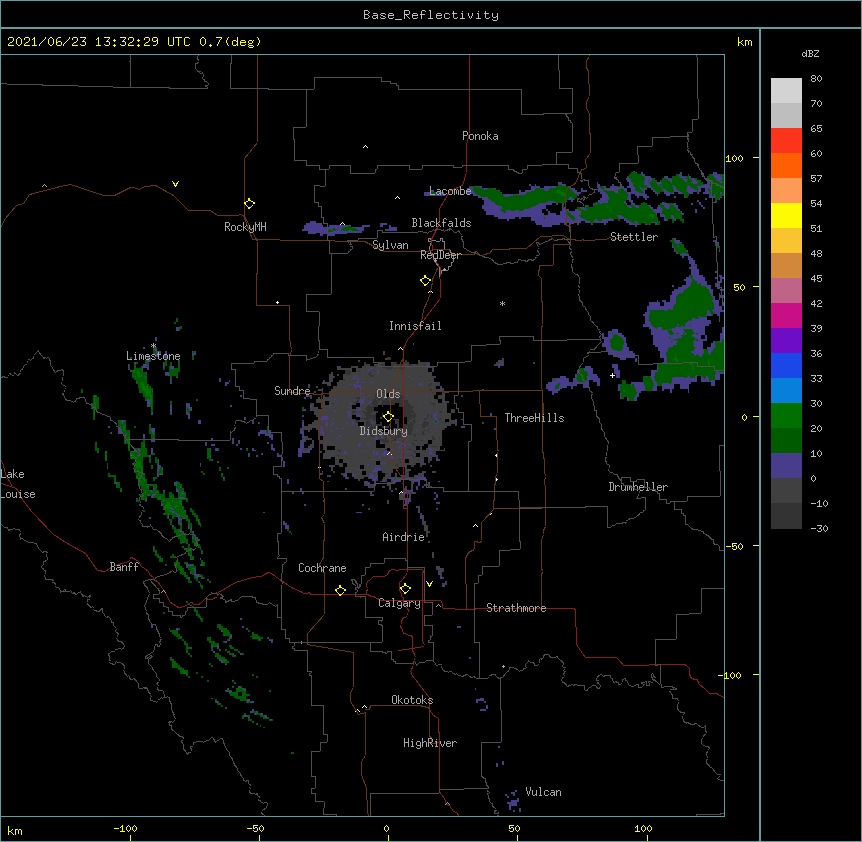Click the yellow diamond marker near RockyMH
Image resolution: width=862 pixels, height=842 pixels.
pos(249,203)
